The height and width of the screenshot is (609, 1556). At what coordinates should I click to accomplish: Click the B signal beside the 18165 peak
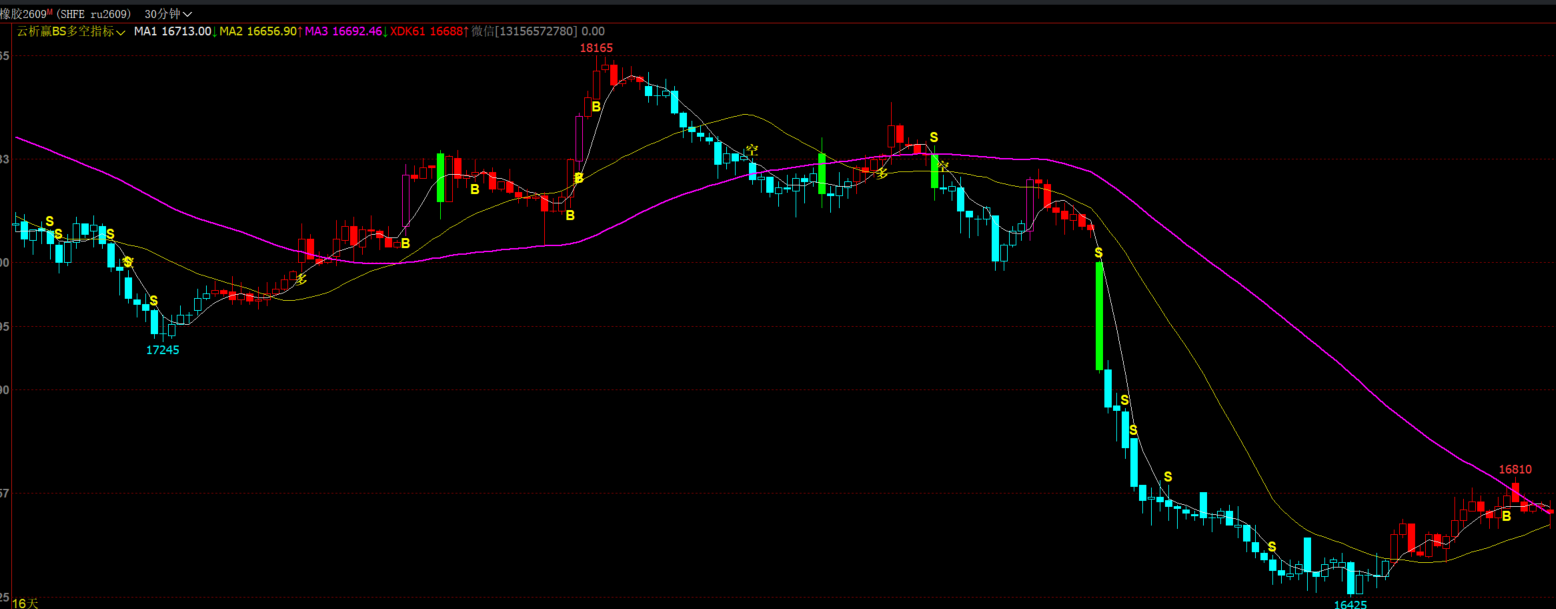coord(595,106)
